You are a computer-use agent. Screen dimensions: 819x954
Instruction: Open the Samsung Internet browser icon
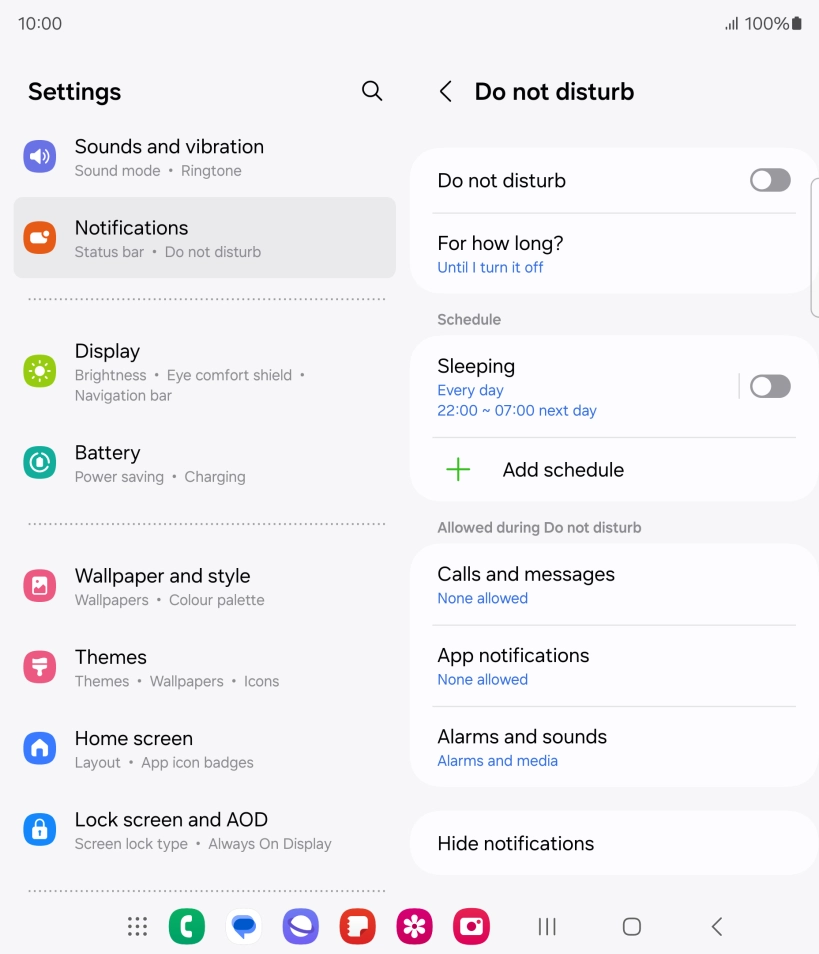point(301,926)
